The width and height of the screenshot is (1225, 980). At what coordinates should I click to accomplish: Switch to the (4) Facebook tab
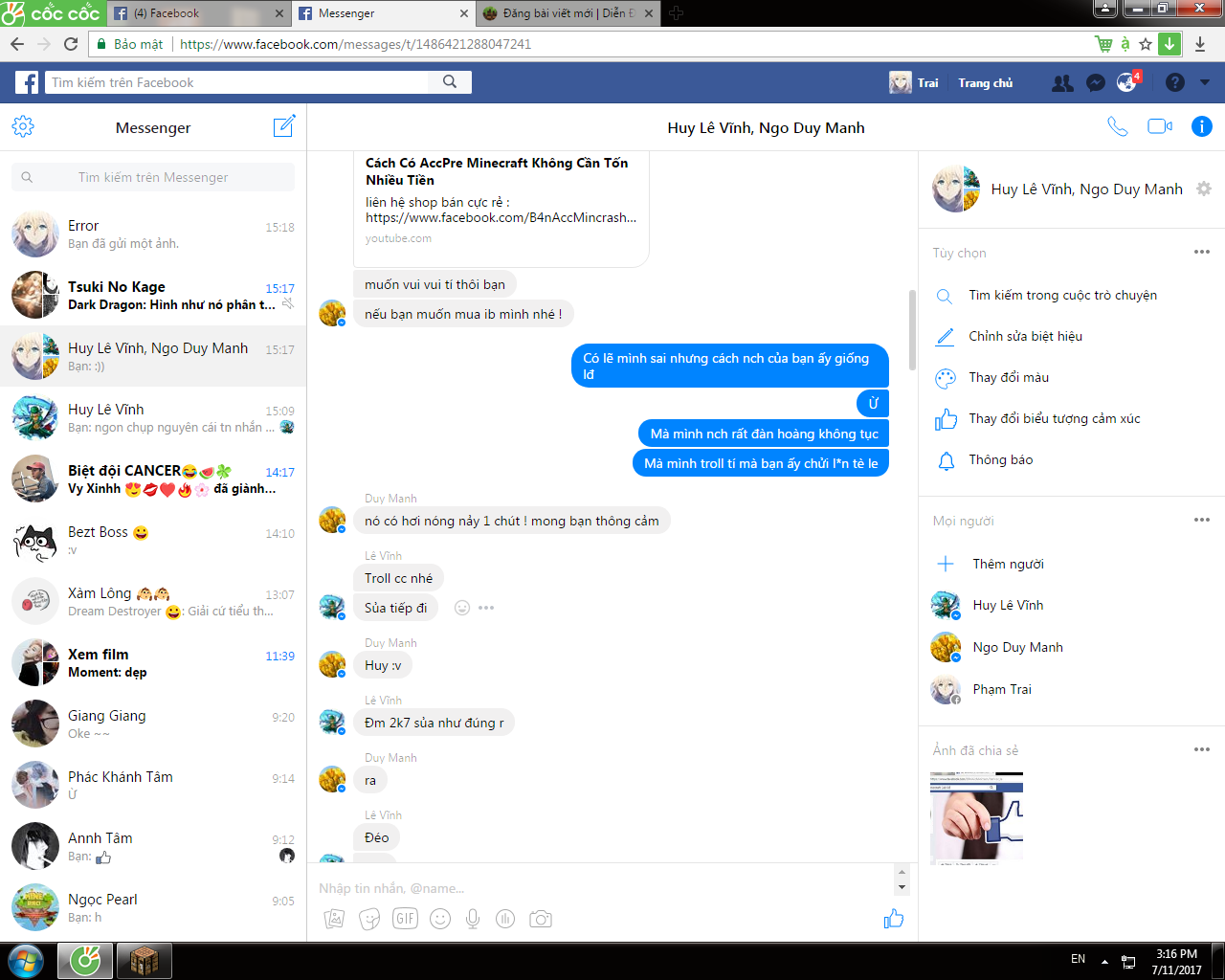point(199,13)
